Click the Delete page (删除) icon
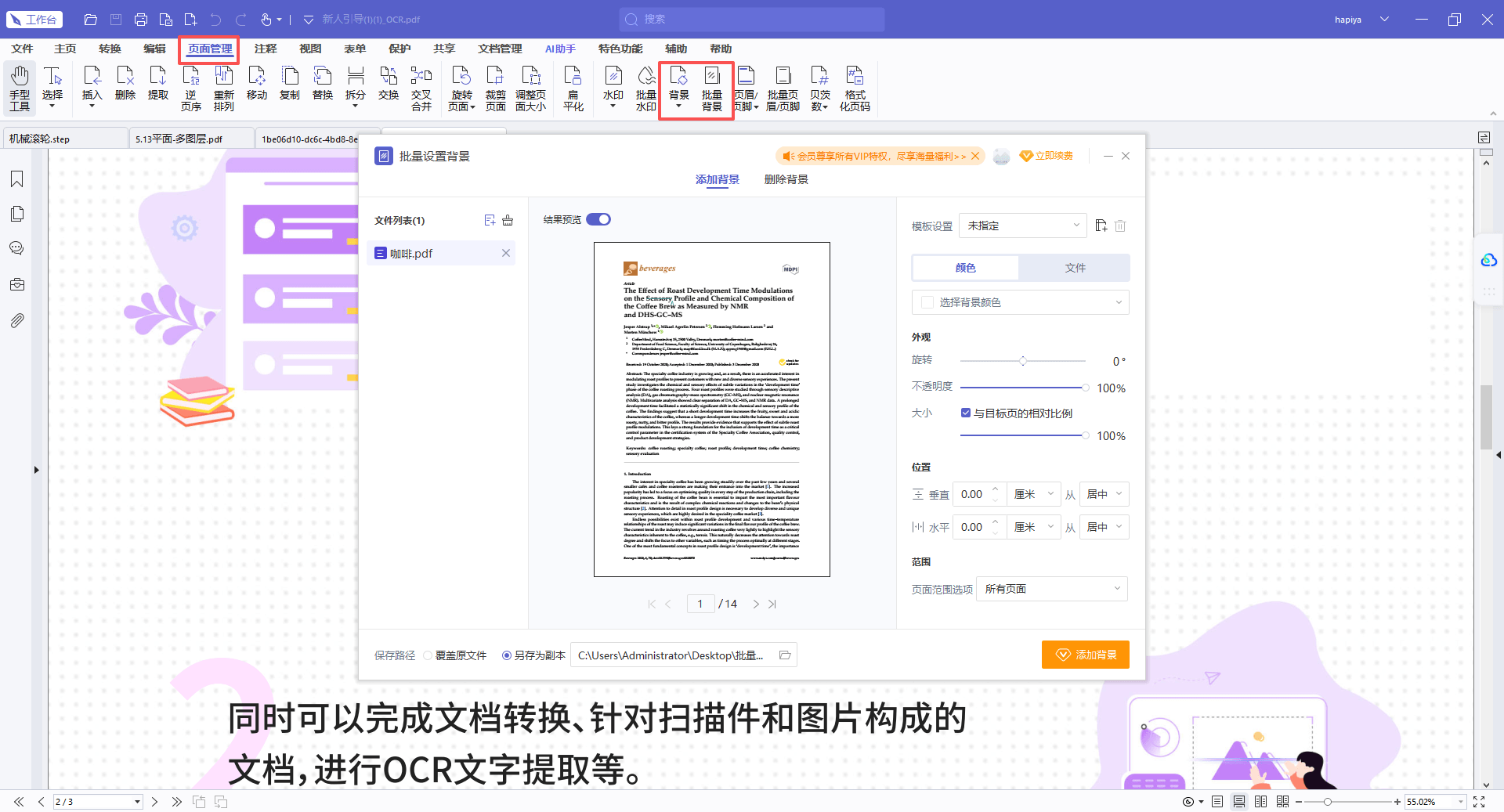Image resolution: width=1504 pixels, height=812 pixels. pos(125,83)
